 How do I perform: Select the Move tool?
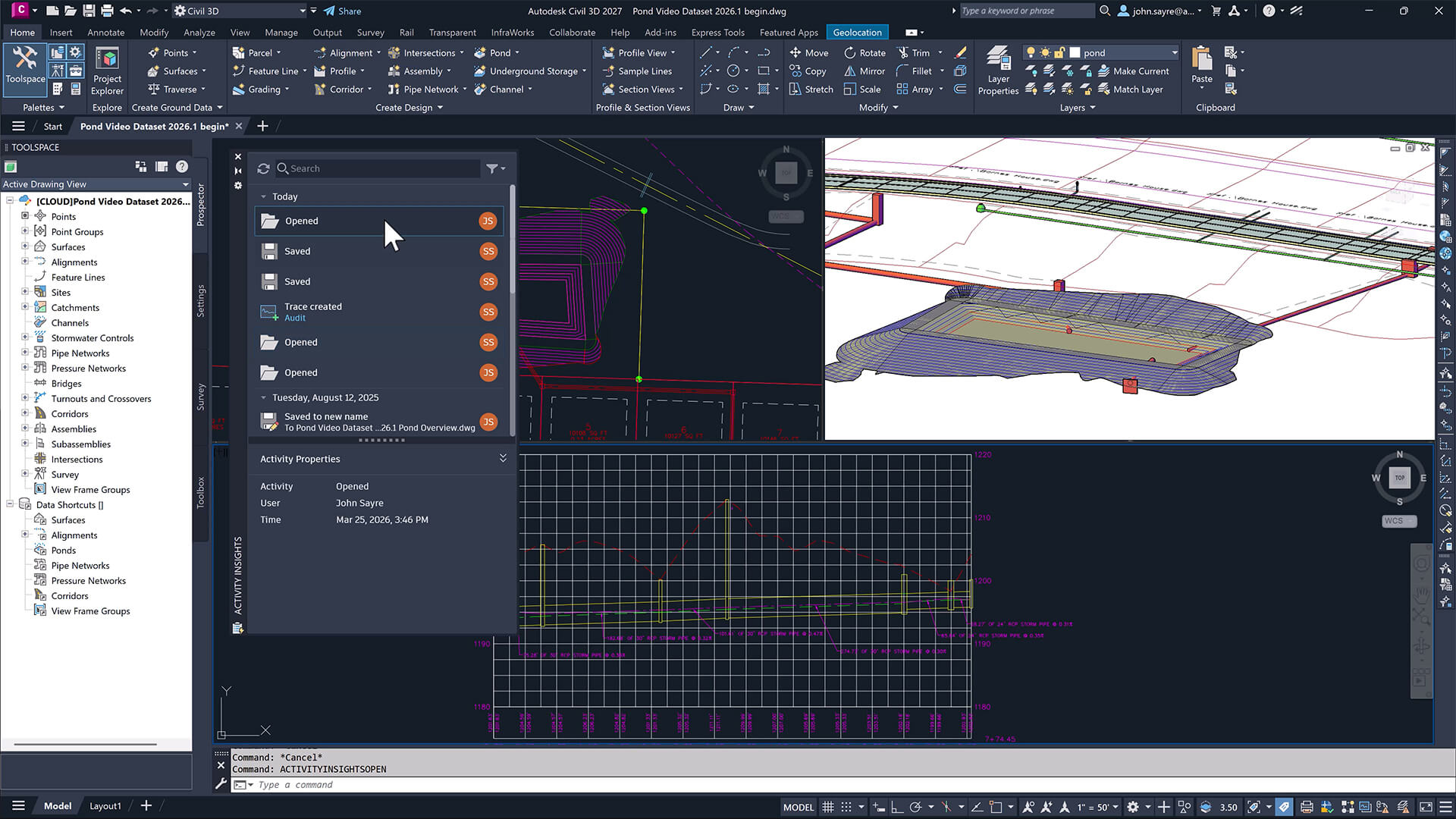(808, 52)
